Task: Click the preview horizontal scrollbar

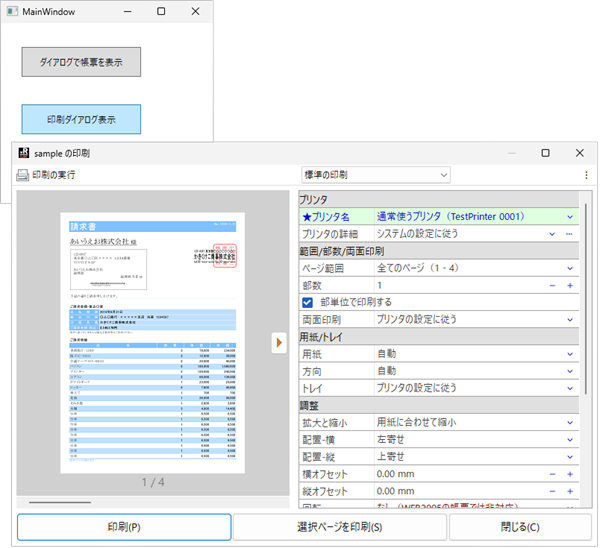Action: click(60, 502)
